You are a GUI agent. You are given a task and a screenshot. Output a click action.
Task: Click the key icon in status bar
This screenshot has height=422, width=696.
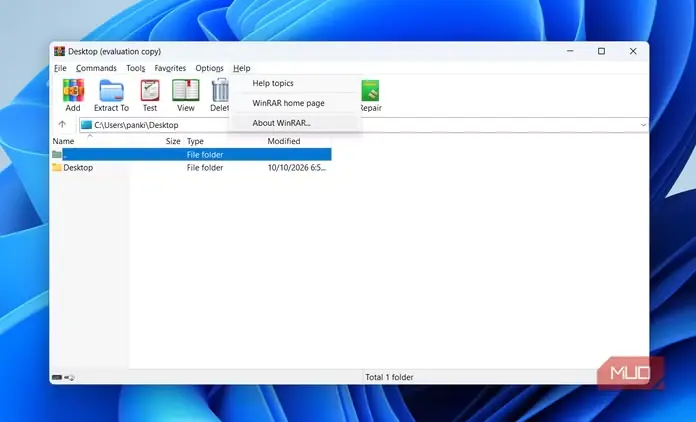[x=70, y=378]
